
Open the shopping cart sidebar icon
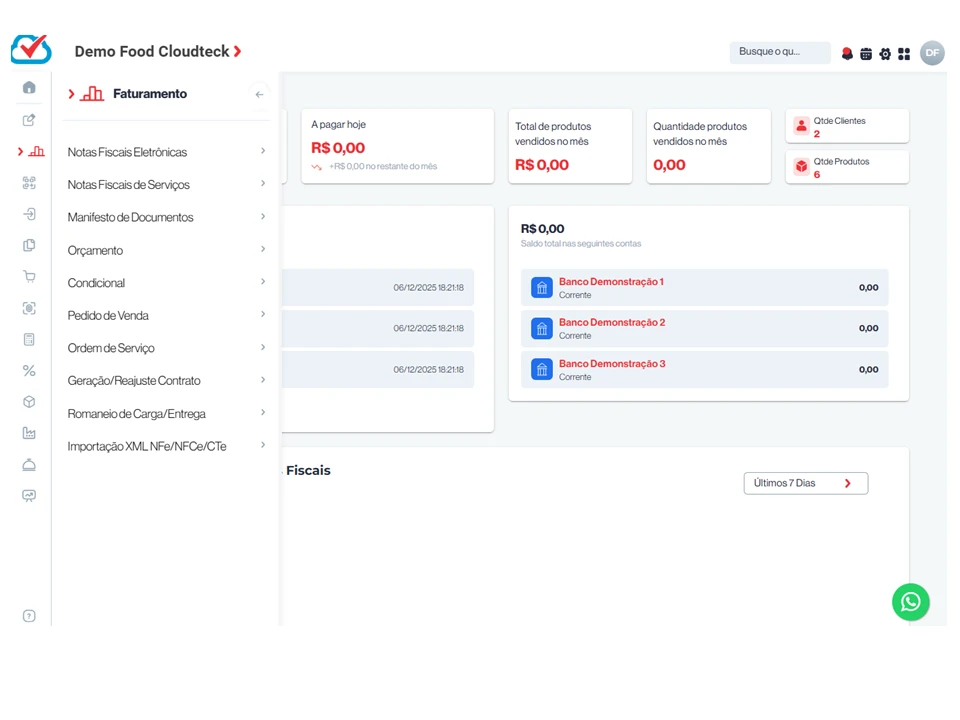pos(29,277)
